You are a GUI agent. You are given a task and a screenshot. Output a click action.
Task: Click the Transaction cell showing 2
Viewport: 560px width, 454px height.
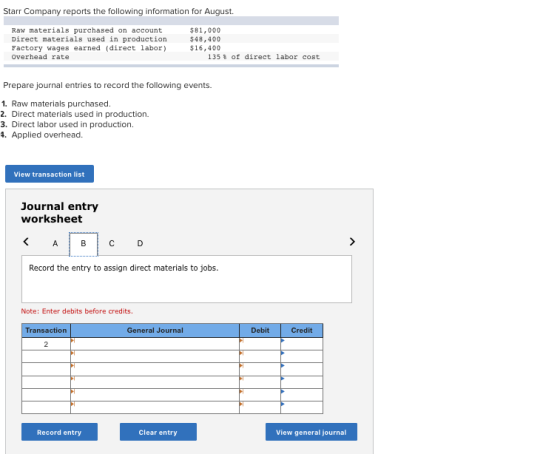click(x=46, y=344)
